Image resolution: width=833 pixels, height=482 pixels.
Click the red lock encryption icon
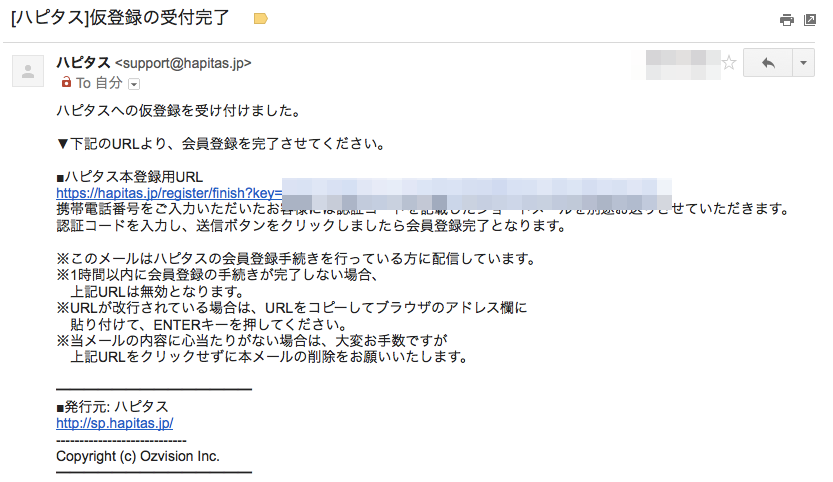coord(66,82)
